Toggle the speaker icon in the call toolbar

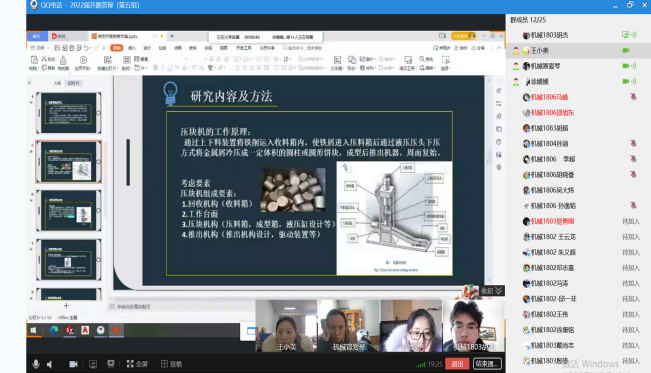coord(50,364)
